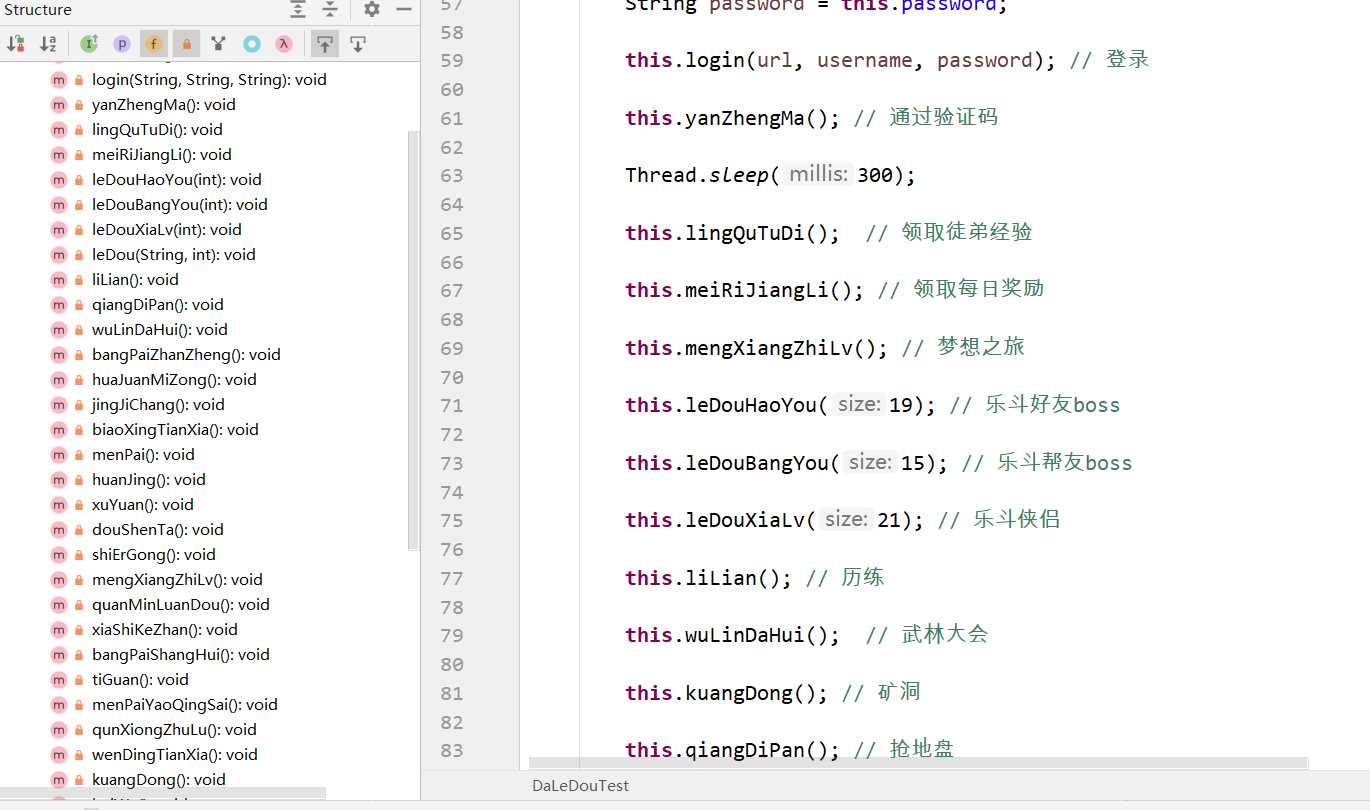Click method icon beside menPaiYaoQingSai()
Image resolution: width=1370 pixels, height=810 pixels.
[x=59, y=704]
